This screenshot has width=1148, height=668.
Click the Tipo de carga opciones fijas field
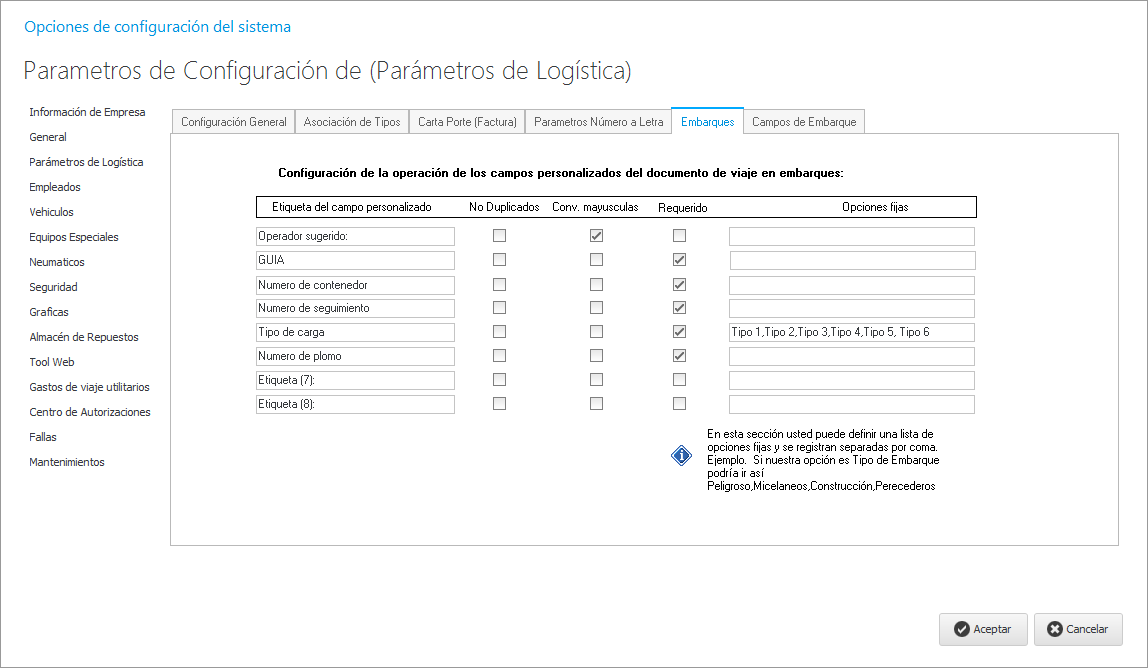(851, 332)
